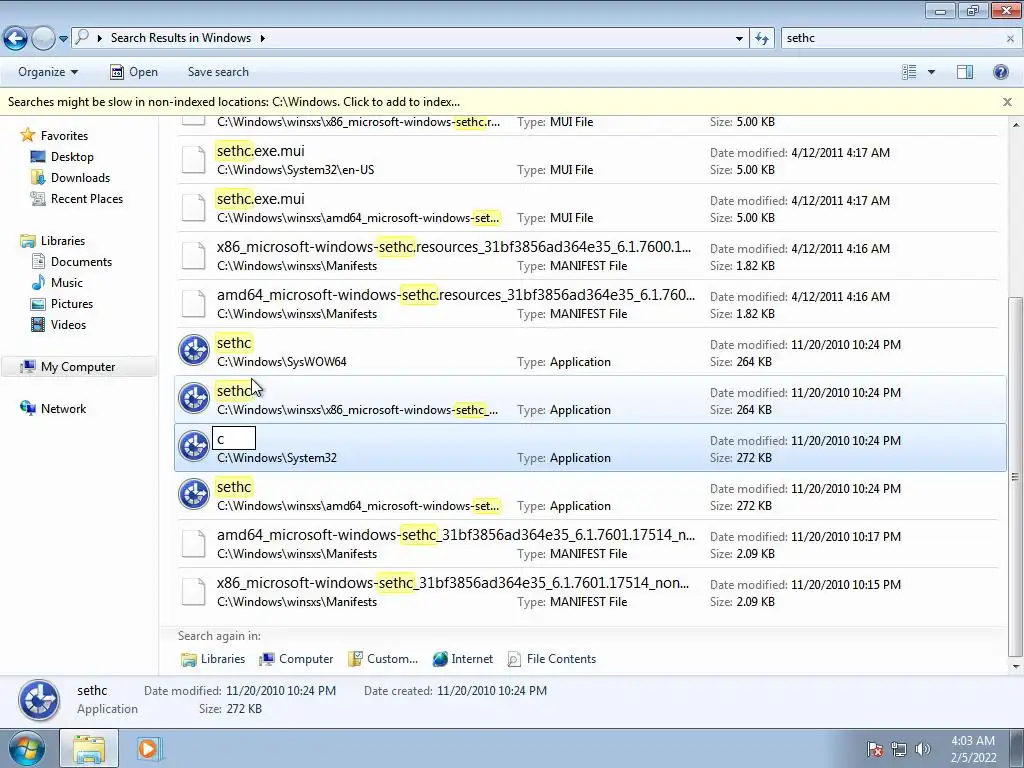Click the results list vertical scrollbar thumb
Viewport: 1024px width, 768px height.
[x=1015, y=477]
